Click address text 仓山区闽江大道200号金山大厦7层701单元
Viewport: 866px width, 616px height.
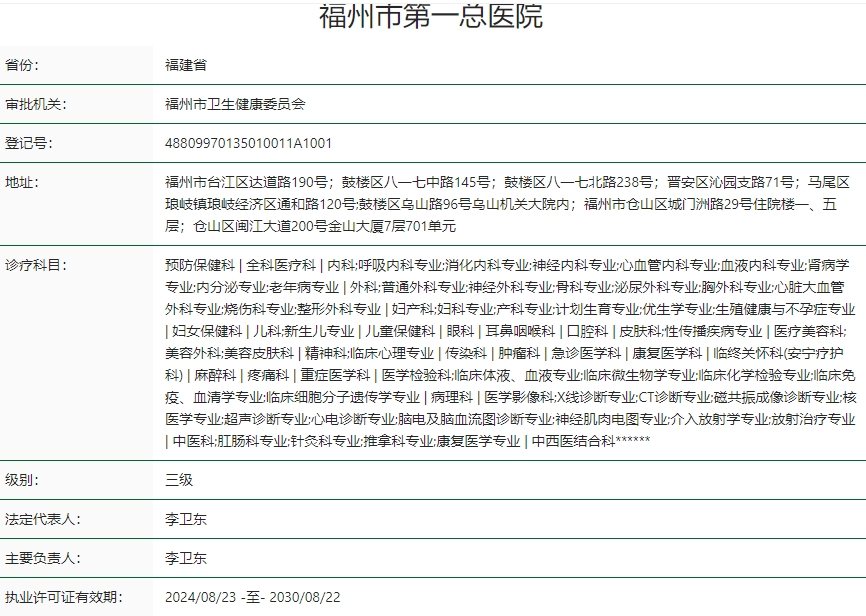click(325, 226)
